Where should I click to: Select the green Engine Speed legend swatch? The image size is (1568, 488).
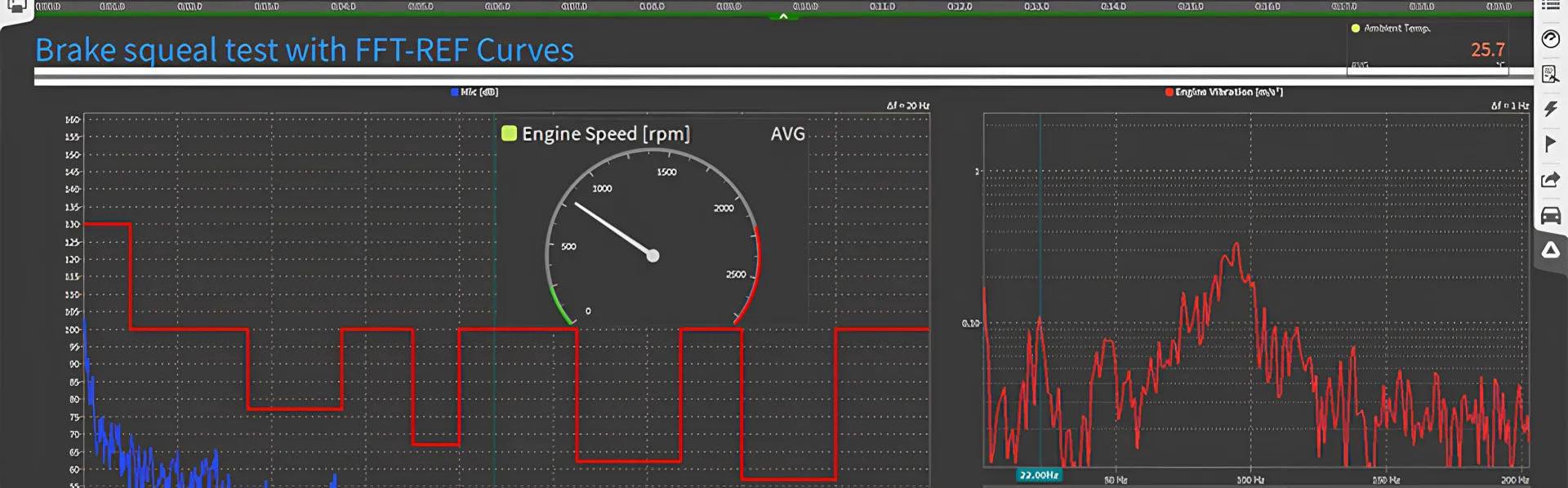pyautogui.click(x=509, y=133)
